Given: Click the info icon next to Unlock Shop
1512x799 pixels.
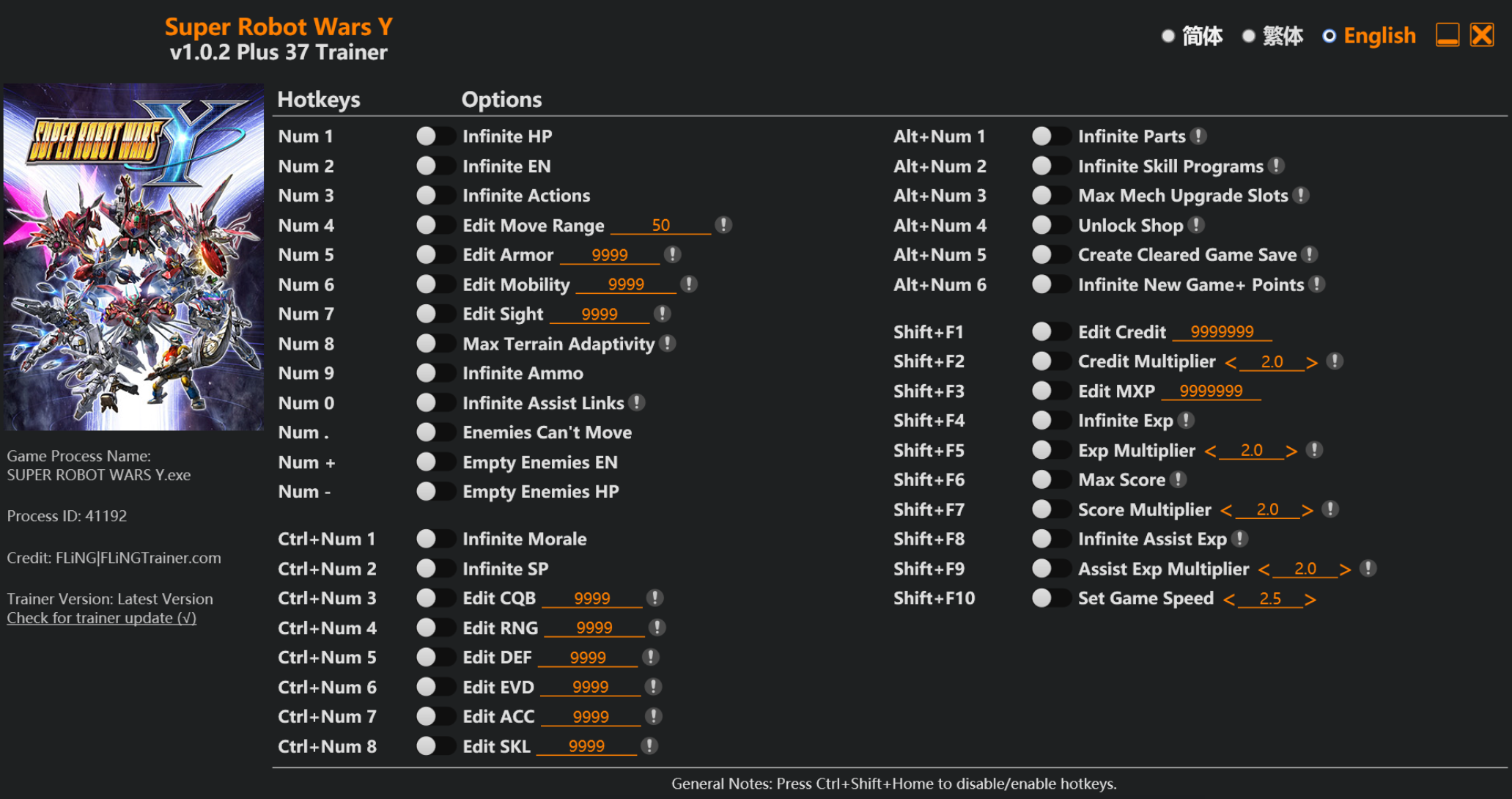Looking at the screenshot, I should tap(1196, 225).
